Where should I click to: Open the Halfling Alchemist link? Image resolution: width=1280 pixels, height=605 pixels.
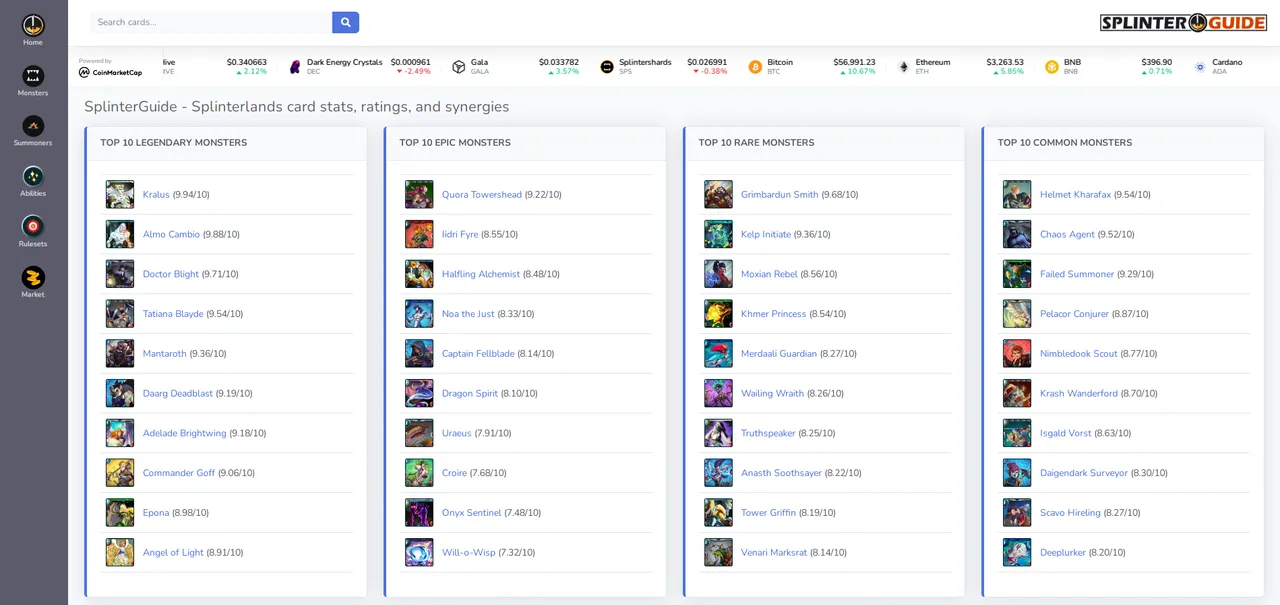[481, 274]
